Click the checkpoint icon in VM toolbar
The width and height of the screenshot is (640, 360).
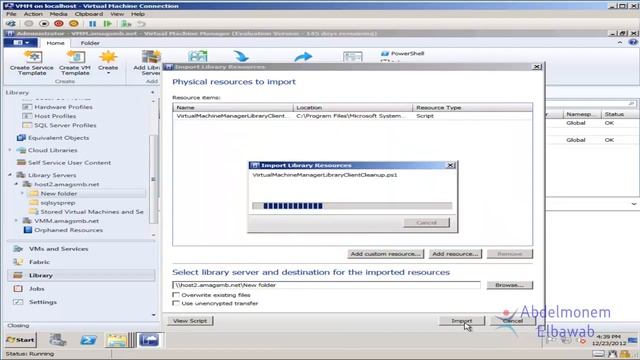(x=126, y=24)
